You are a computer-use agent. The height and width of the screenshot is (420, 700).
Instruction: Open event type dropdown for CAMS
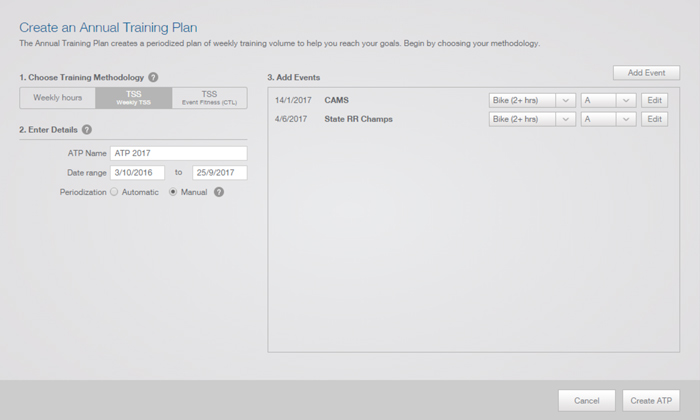532,100
